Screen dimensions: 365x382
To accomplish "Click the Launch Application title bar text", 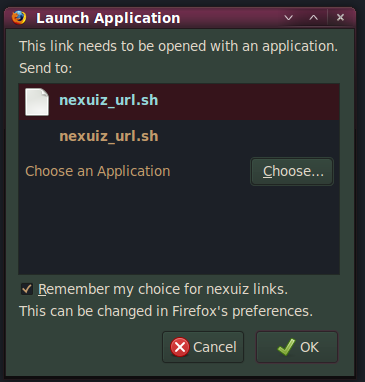I will [108, 18].
